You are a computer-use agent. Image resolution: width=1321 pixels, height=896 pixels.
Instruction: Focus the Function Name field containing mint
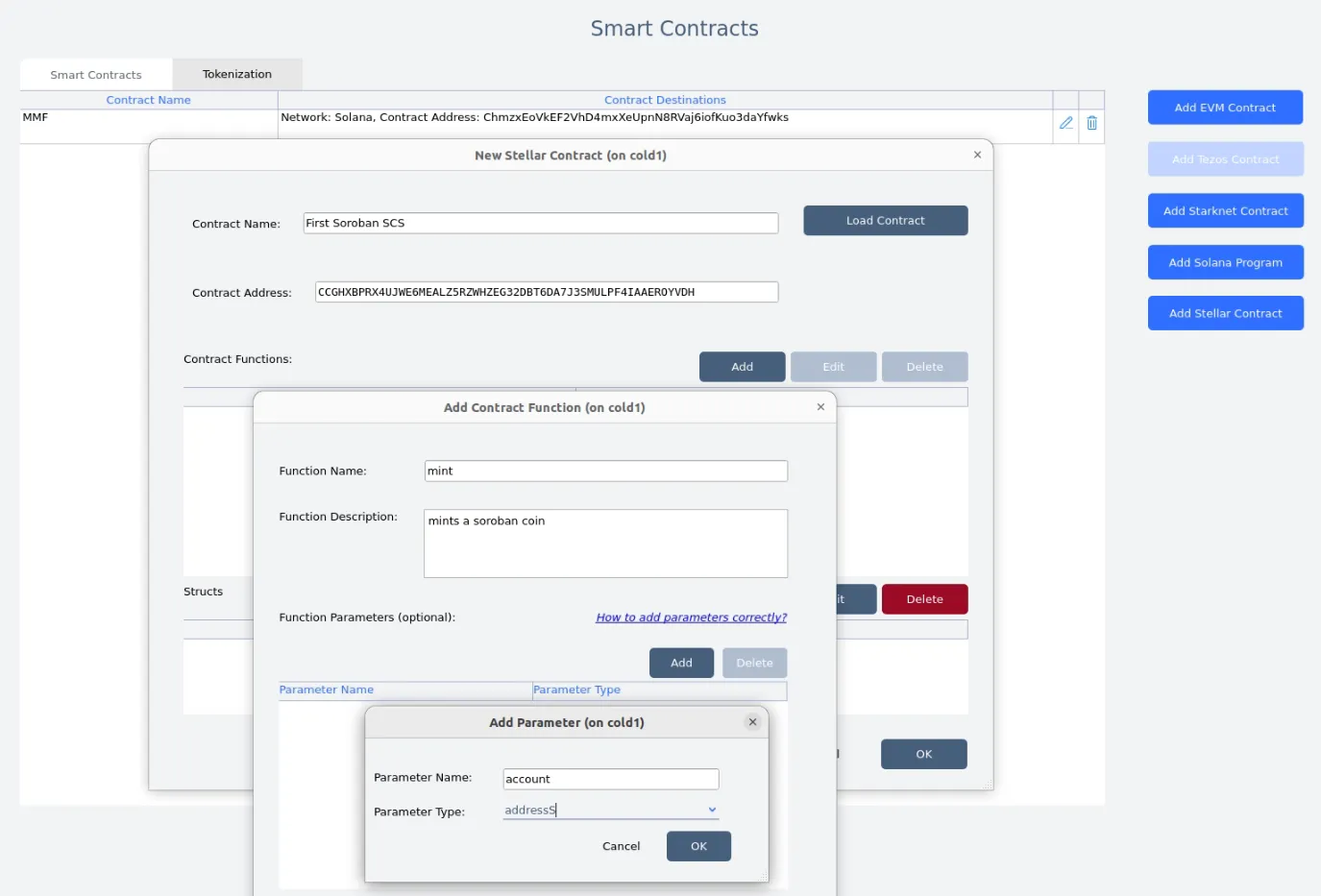coord(606,471)
